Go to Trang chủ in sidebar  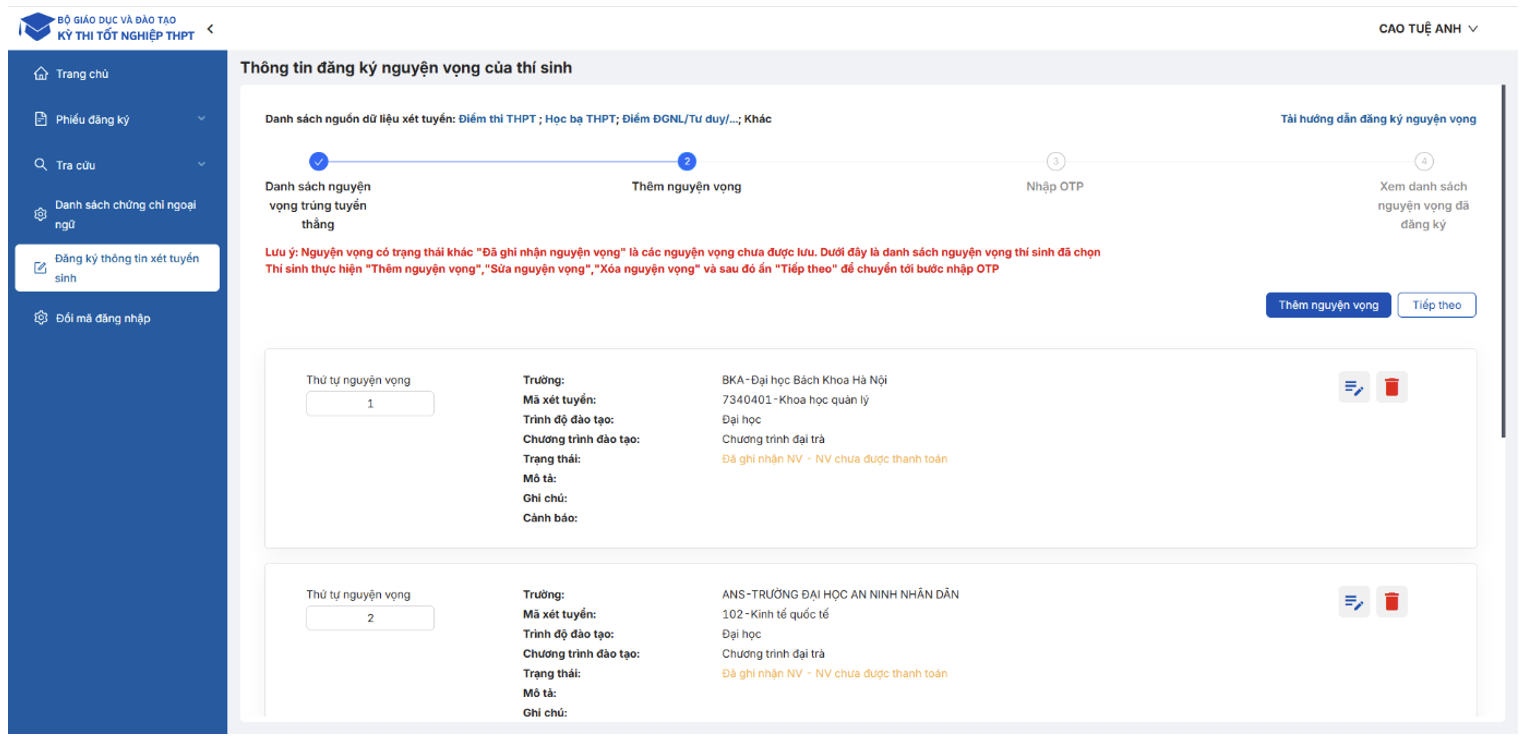coord(82,74)
